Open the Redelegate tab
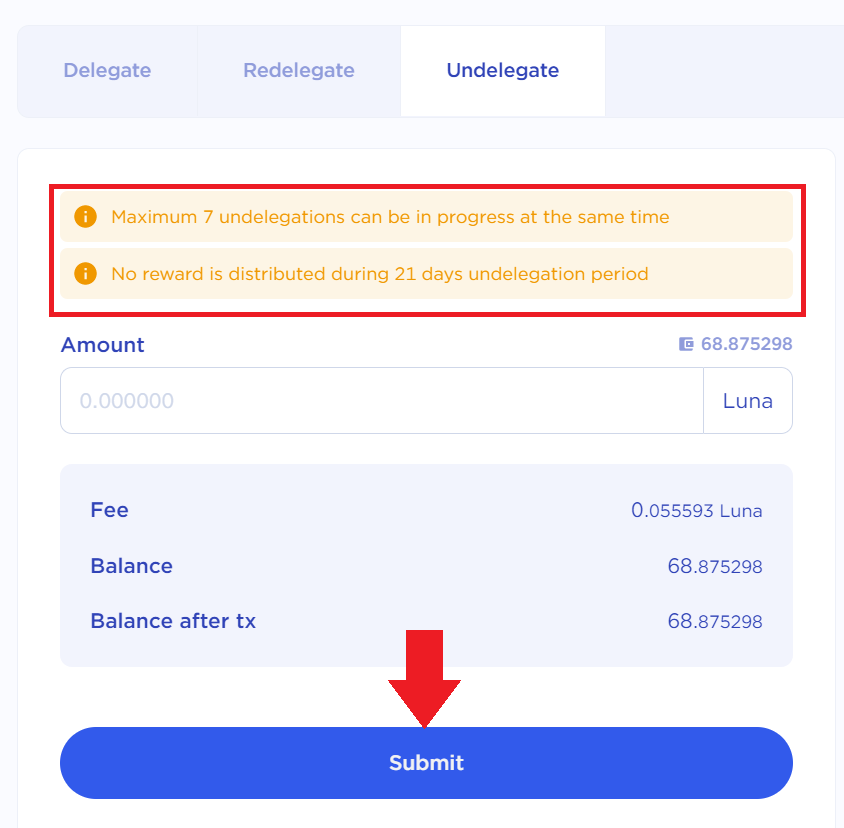Image resolution: width=844 pixels, height=828 pixels. coord(299,71)
